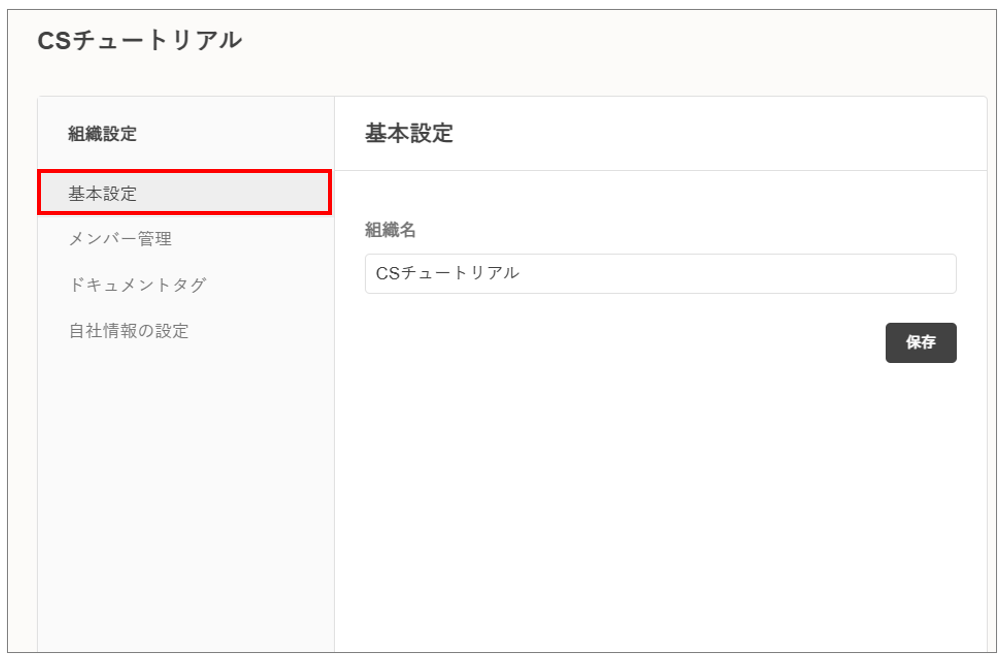This screenshot has width=1002, height=660.
Task: Switch to the member management section
Action: (120, 239)
